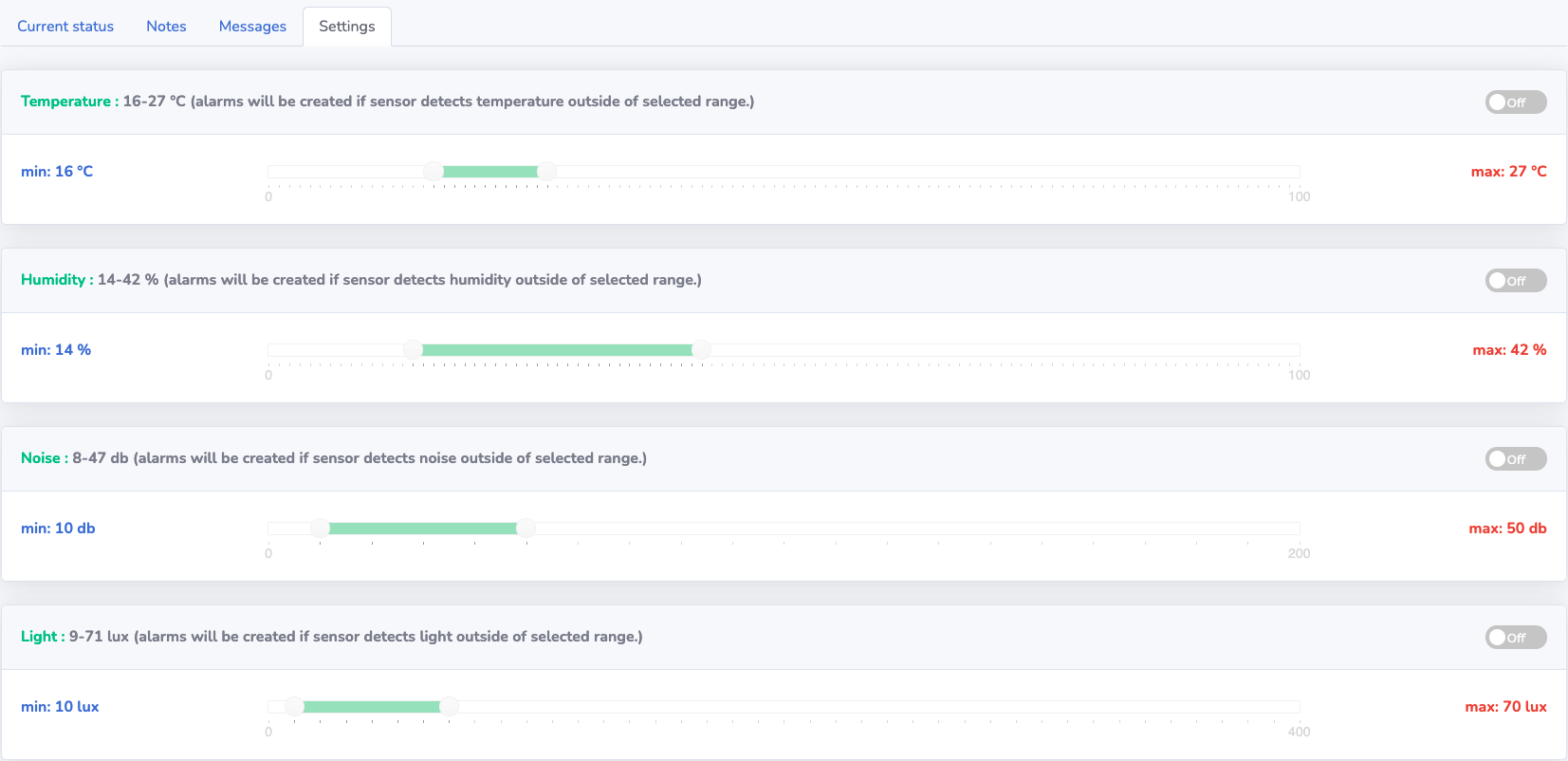Click the green Humidity range bar
The width and height of the screenshot is (1568, 761).
(x=557, y=350)
